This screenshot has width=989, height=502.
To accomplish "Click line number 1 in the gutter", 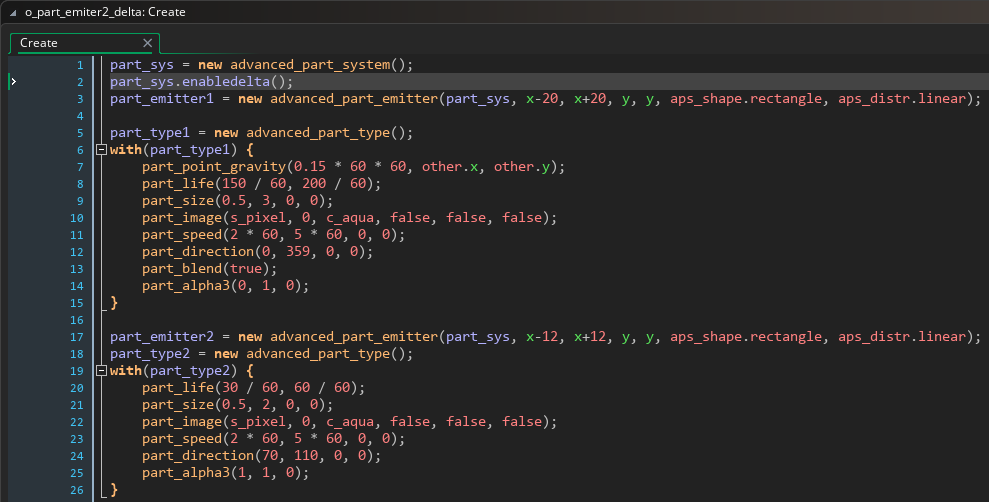I will coord(80,65).
